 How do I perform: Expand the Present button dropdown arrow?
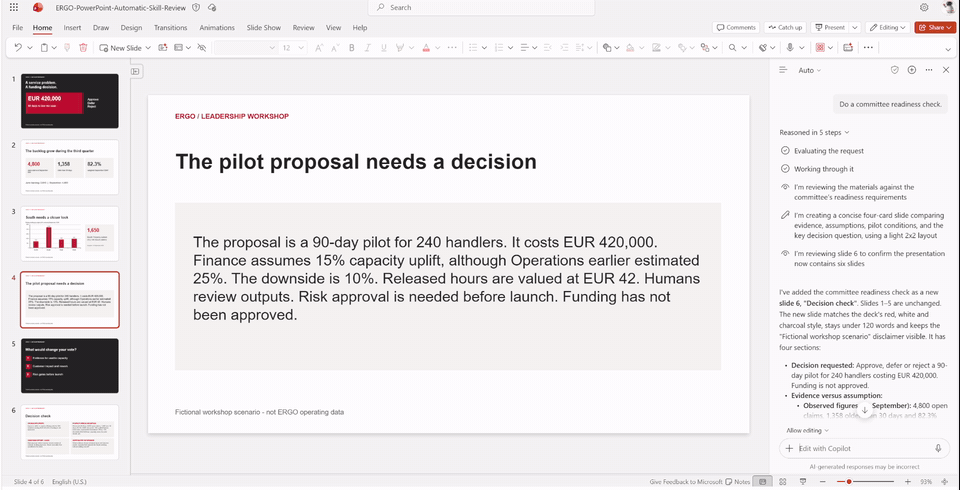click(855, 28)
